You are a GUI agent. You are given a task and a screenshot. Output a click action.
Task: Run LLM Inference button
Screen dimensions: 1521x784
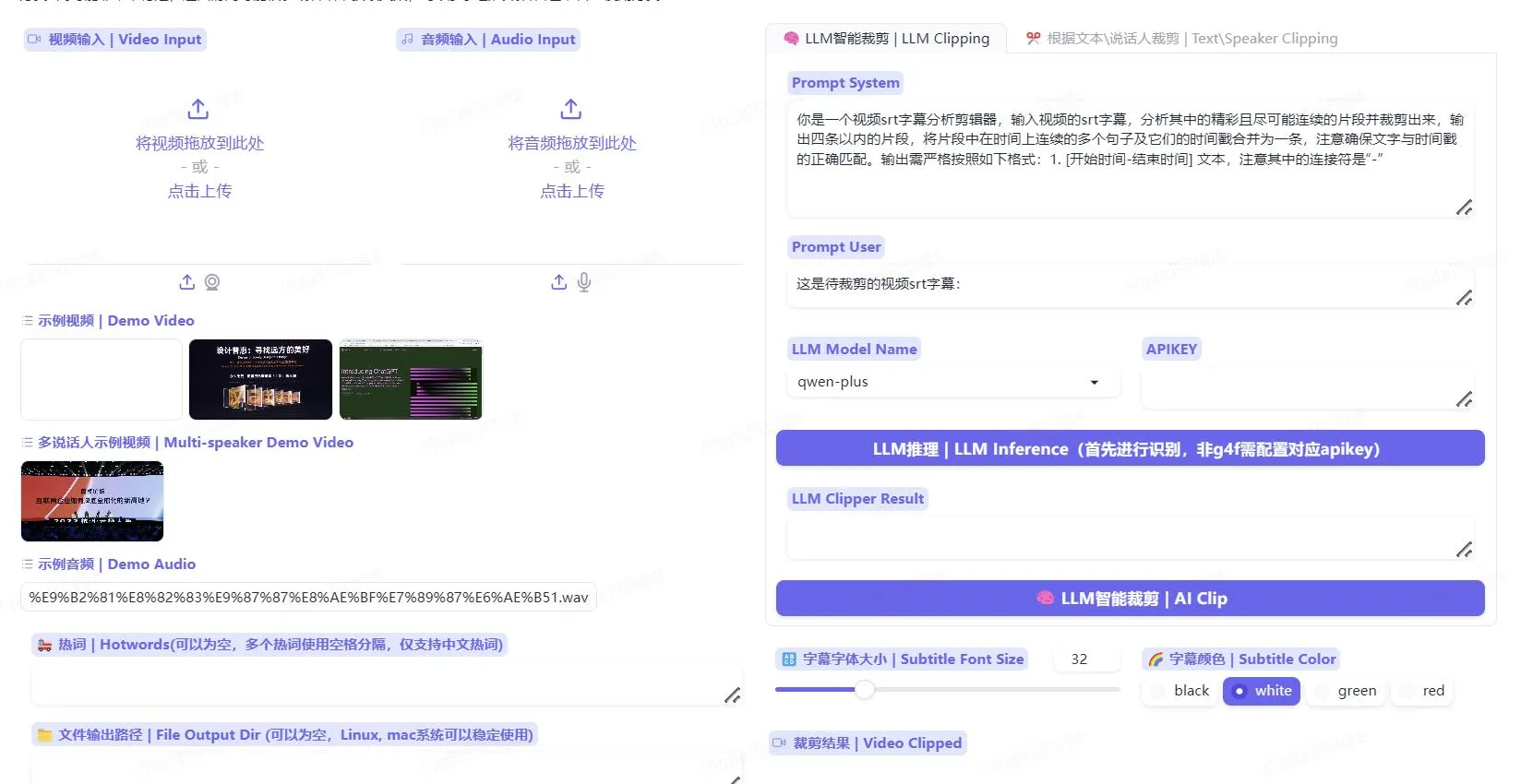pos(1130,449)
